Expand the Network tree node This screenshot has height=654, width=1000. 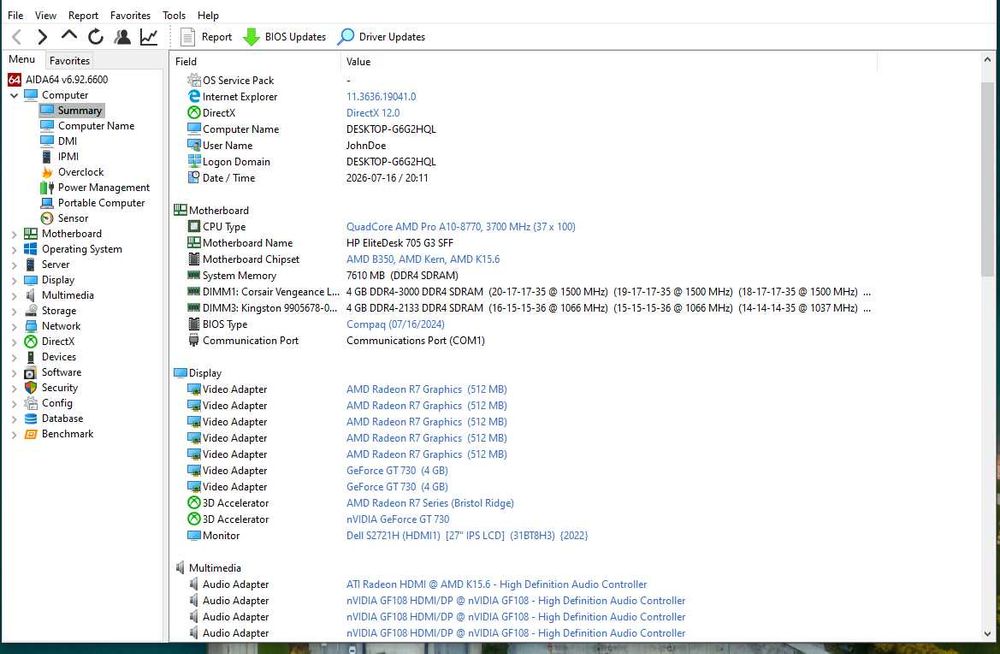[x=14, y=326]
